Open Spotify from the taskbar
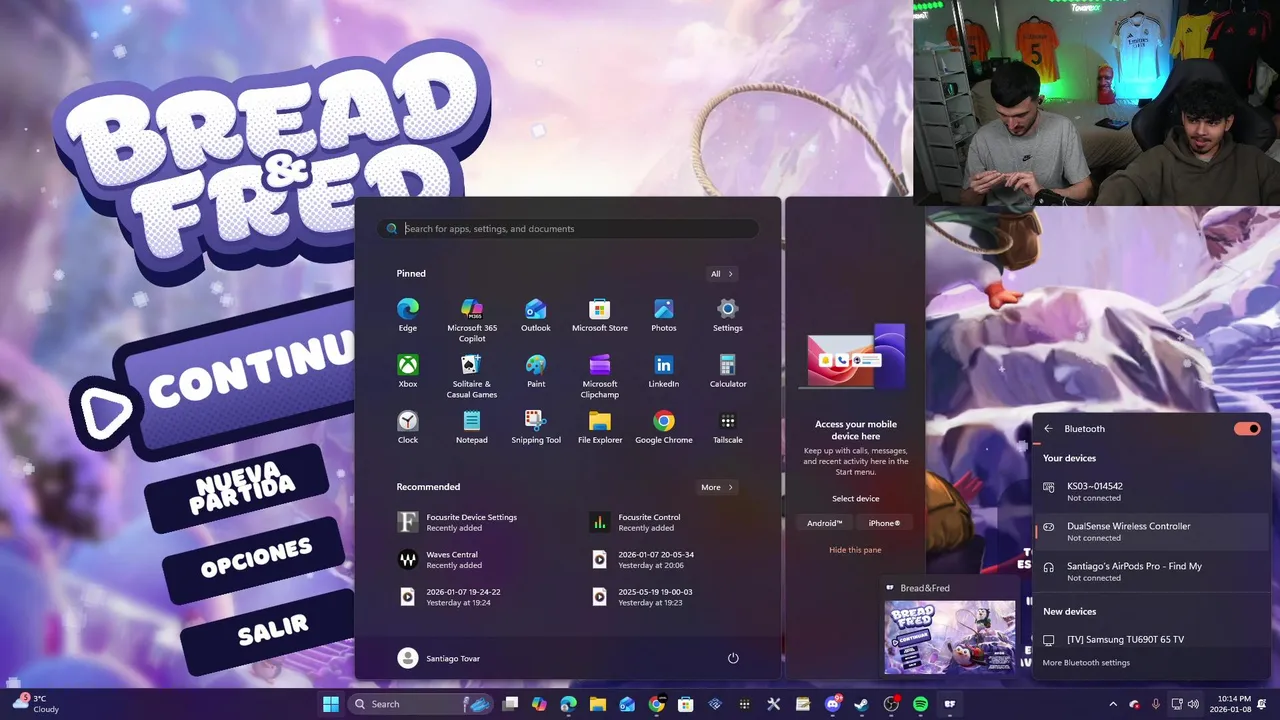The height and width of the screenshot is (720, 1280). [x=920, y=704]
